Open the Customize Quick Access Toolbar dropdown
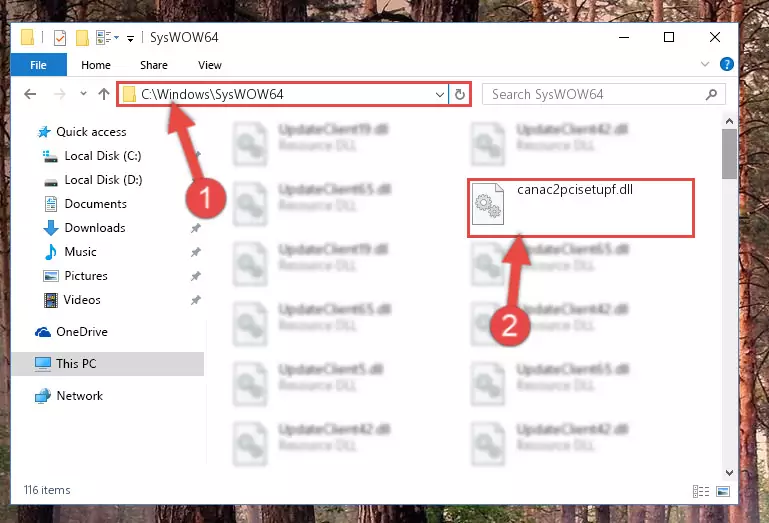 click(x=130, y=38)
